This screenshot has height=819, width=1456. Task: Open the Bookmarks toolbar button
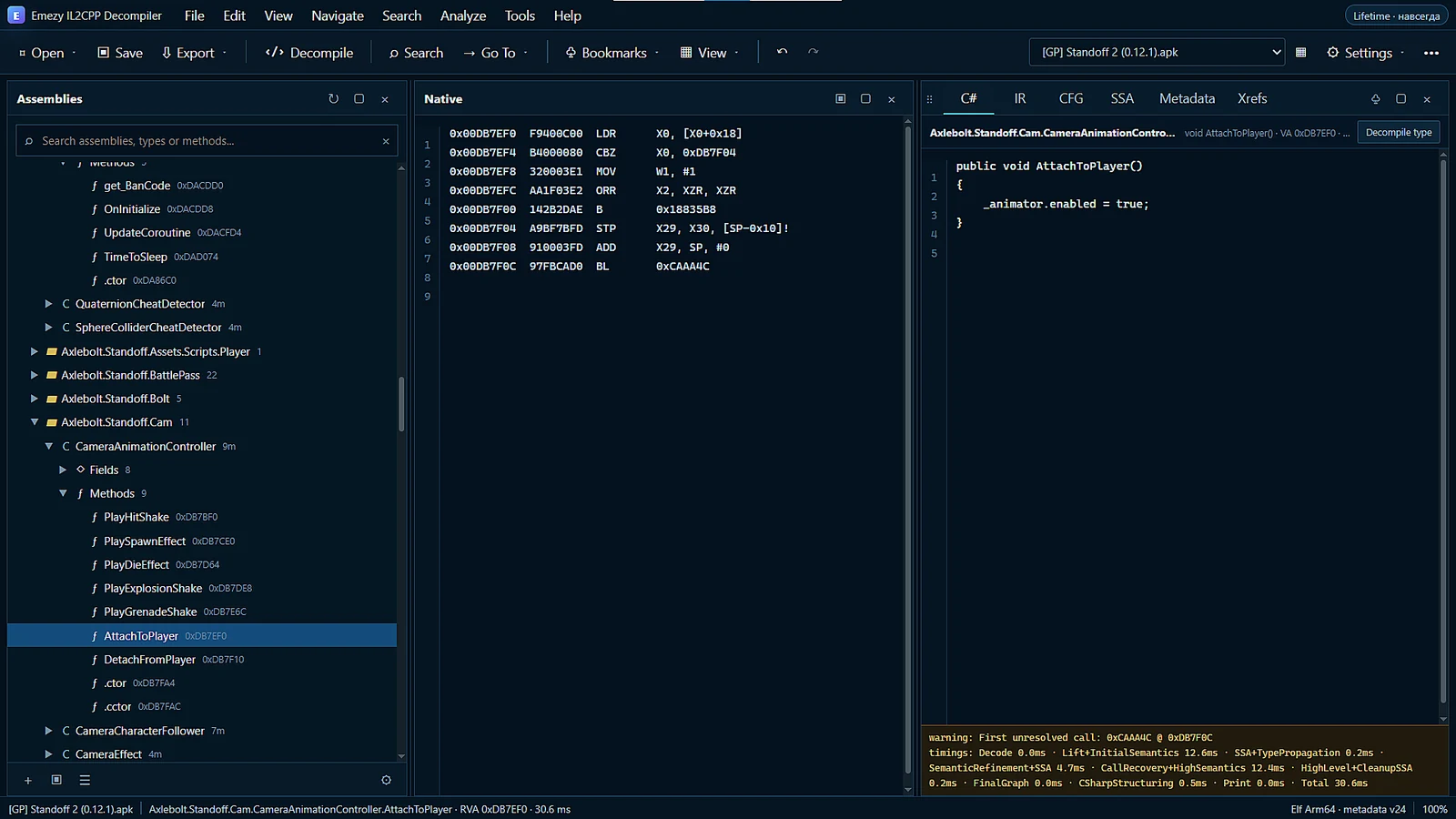pyautogui.click(x=612, y=53)
